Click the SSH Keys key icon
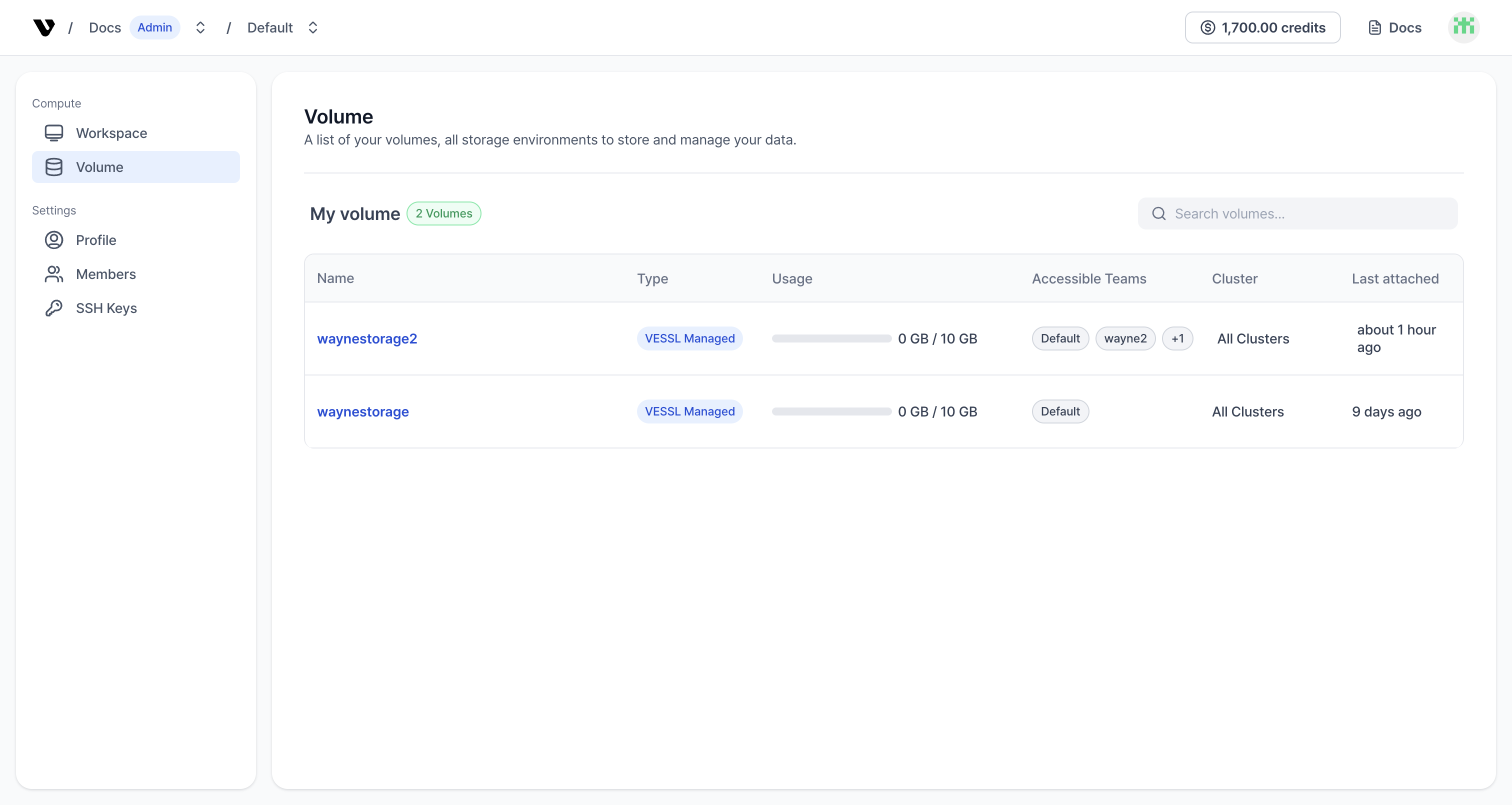The width and height of the screenshot is (1512, 805). click(54, 308)
